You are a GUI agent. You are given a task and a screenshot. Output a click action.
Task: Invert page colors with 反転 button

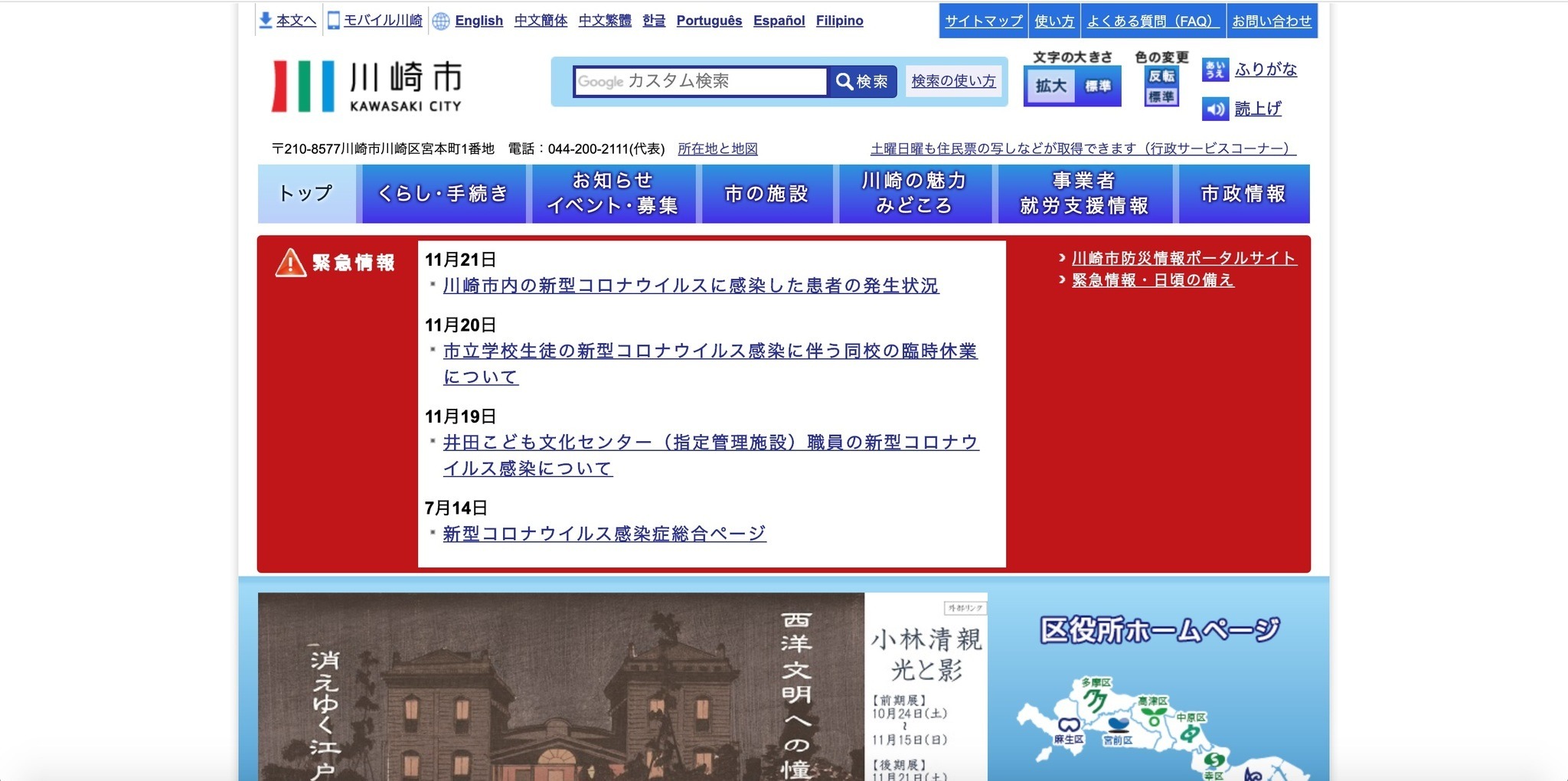[x=1161, y=76]
